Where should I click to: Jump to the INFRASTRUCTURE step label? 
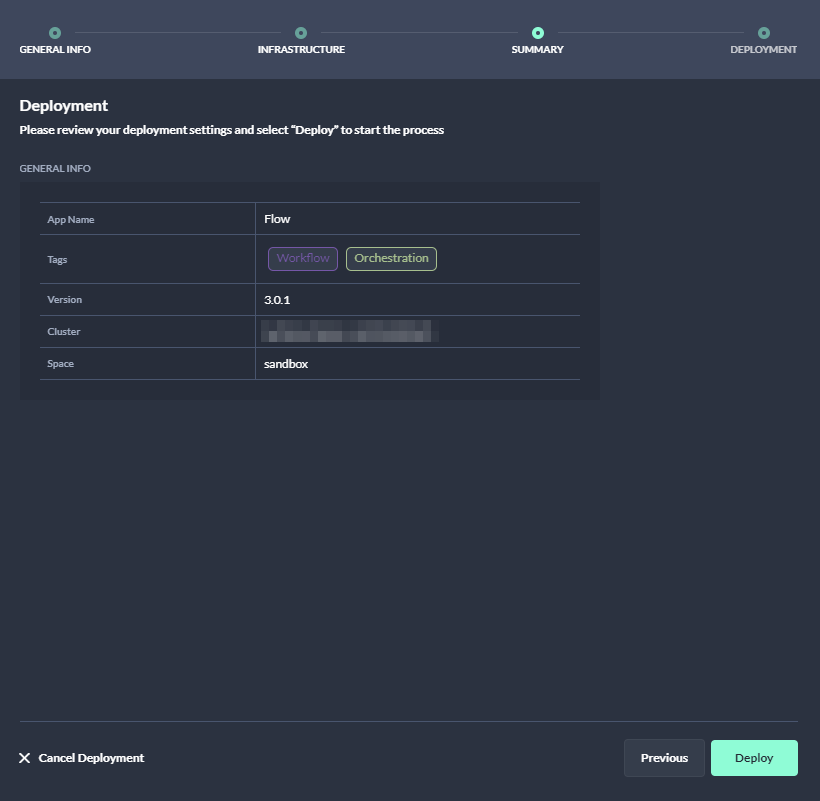tap(301, 50)
